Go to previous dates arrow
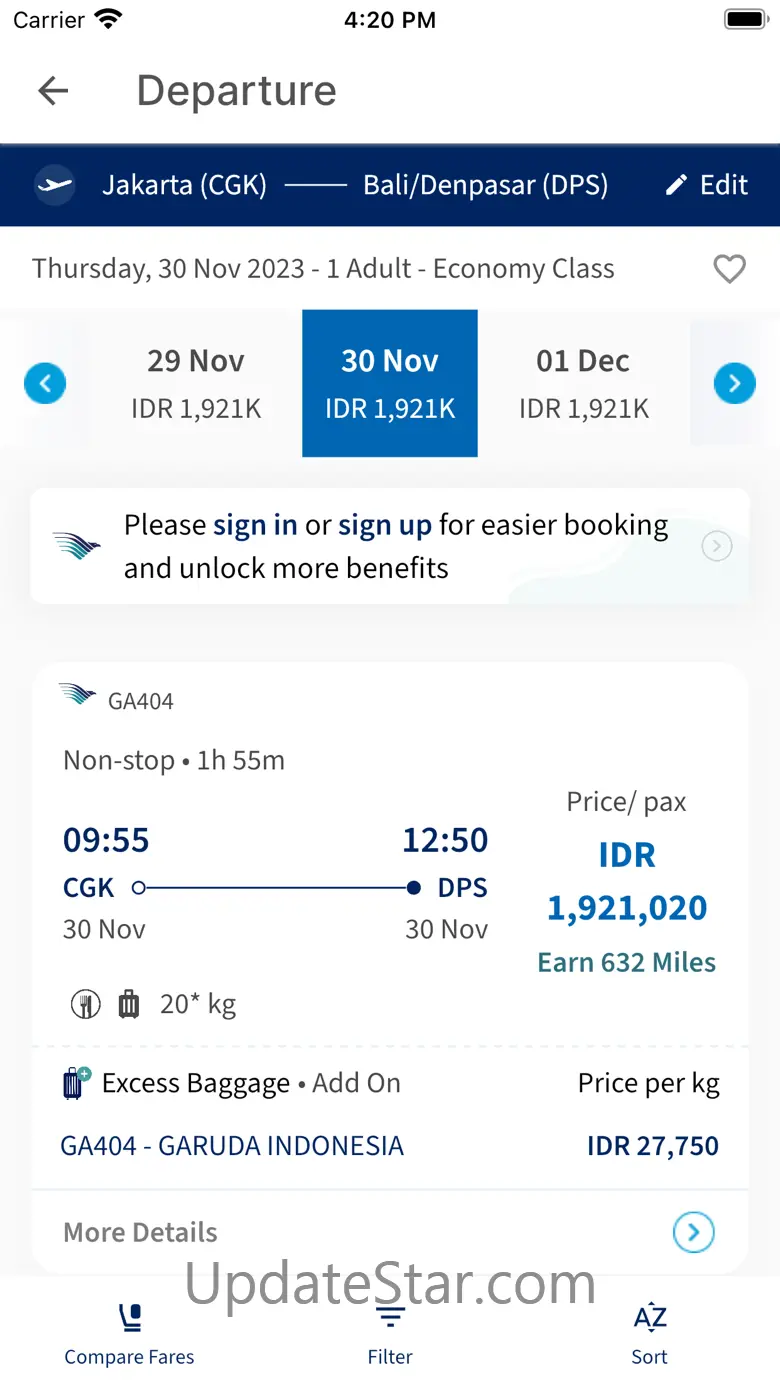 (x=45, y=383)
